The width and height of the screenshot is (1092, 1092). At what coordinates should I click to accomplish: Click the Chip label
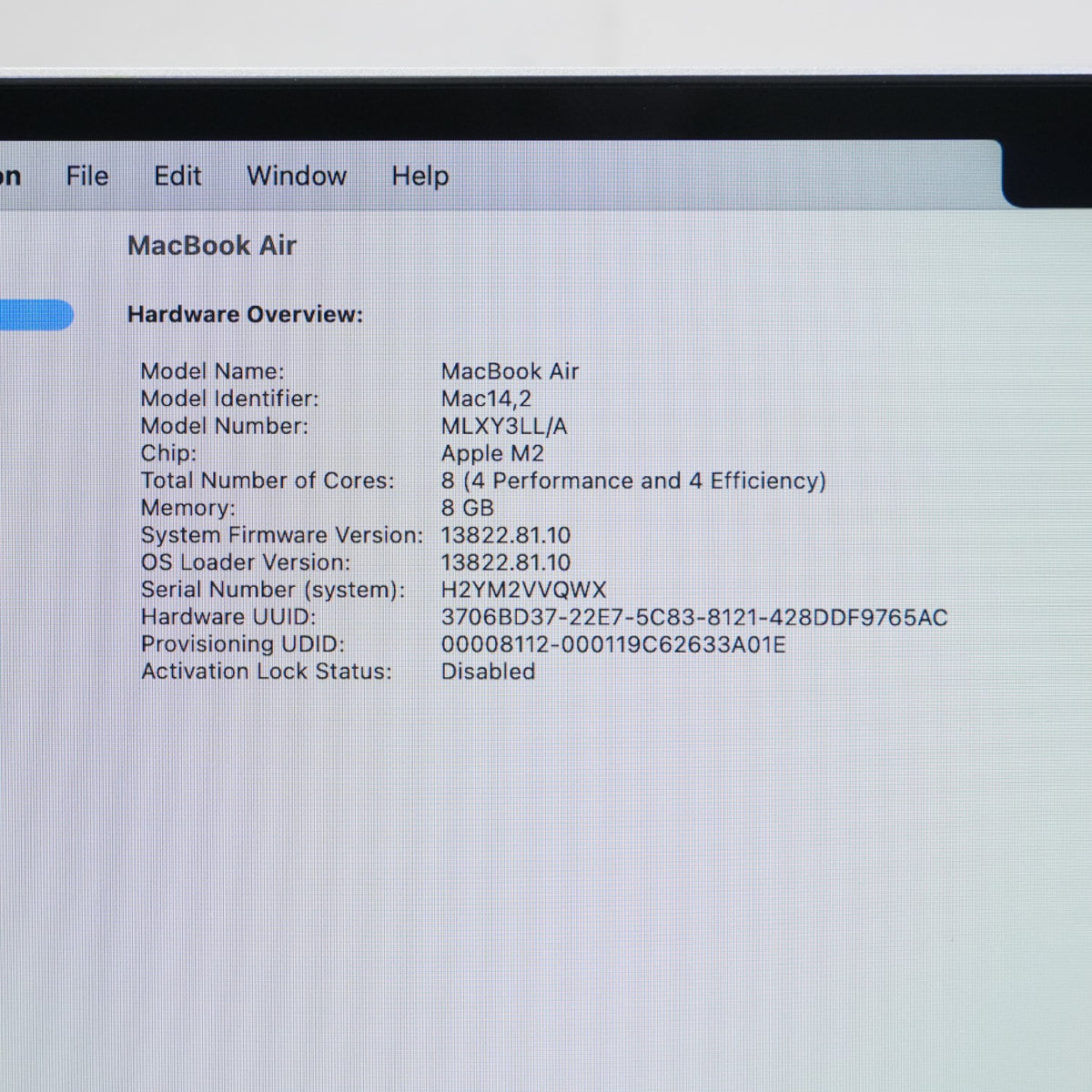[168, 453]
